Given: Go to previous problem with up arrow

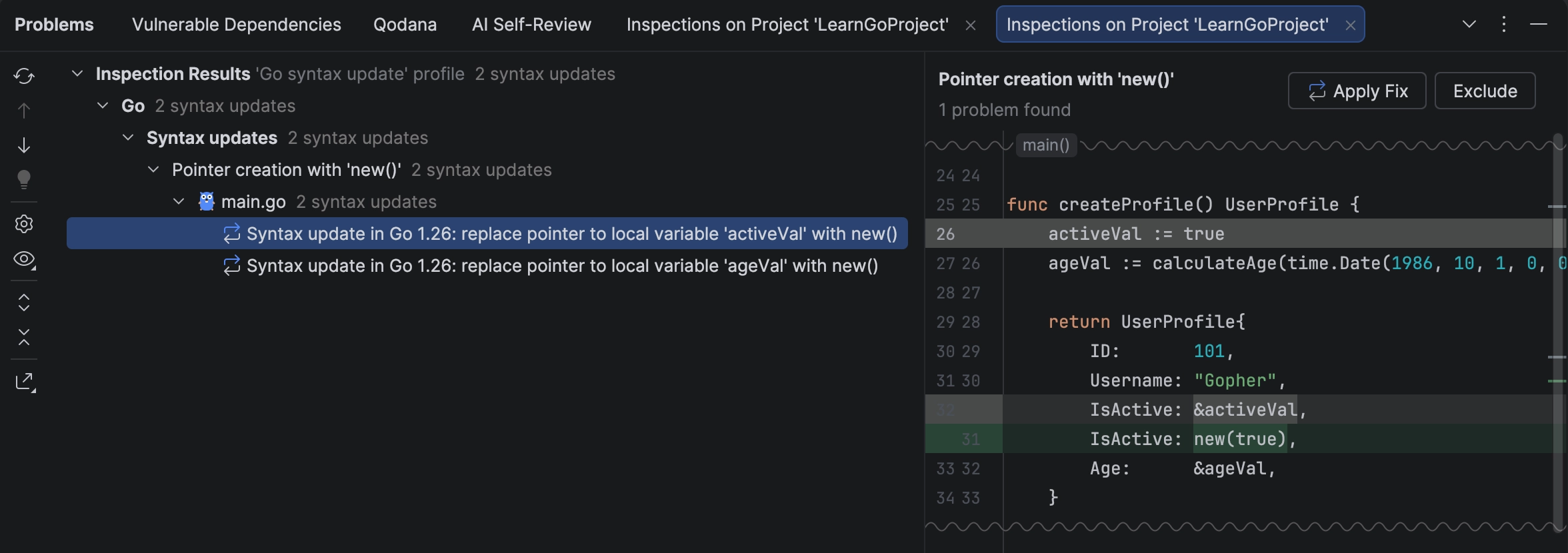Looking at the screenshot, I should [x=24, y=111].
